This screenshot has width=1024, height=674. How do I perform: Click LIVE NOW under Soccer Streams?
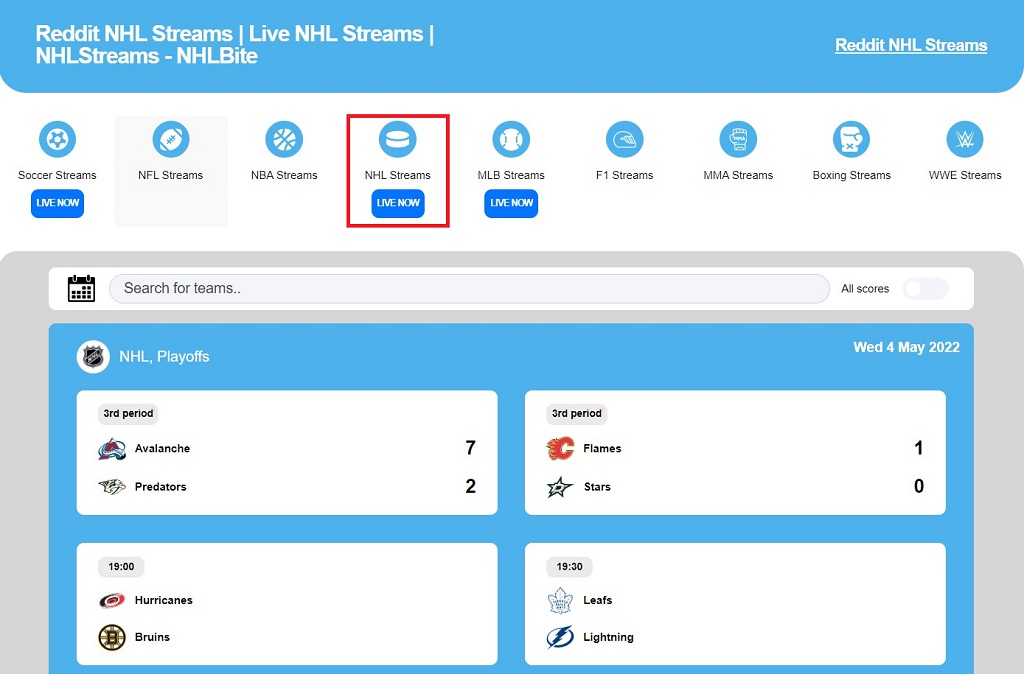pyautogui.click(x=57, y=203)
